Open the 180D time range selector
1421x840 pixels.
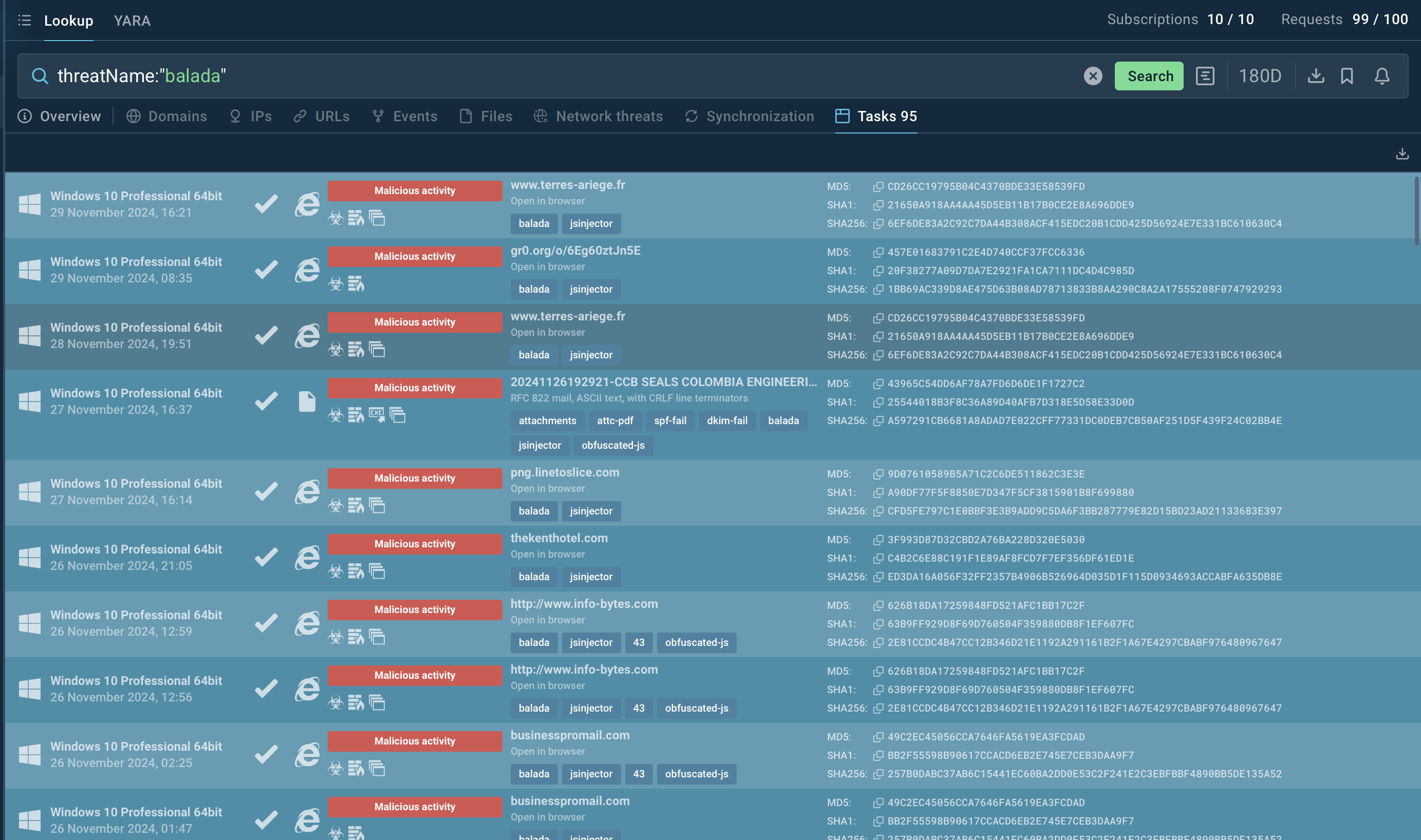(x=1260, y=76)
